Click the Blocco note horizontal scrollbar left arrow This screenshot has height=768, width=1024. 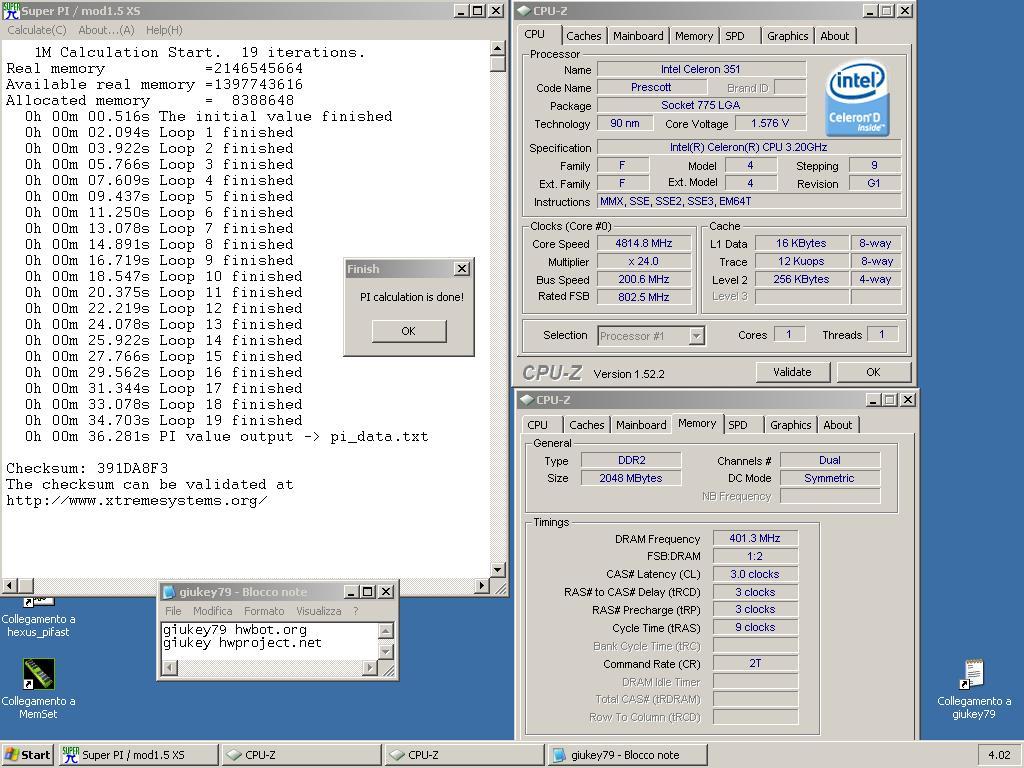[x=170, y=667]
